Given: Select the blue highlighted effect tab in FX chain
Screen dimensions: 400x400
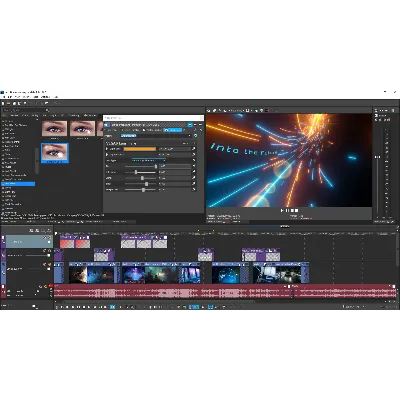Looking at the screenshot, I should pyautogui.click(x=172, y=130).
